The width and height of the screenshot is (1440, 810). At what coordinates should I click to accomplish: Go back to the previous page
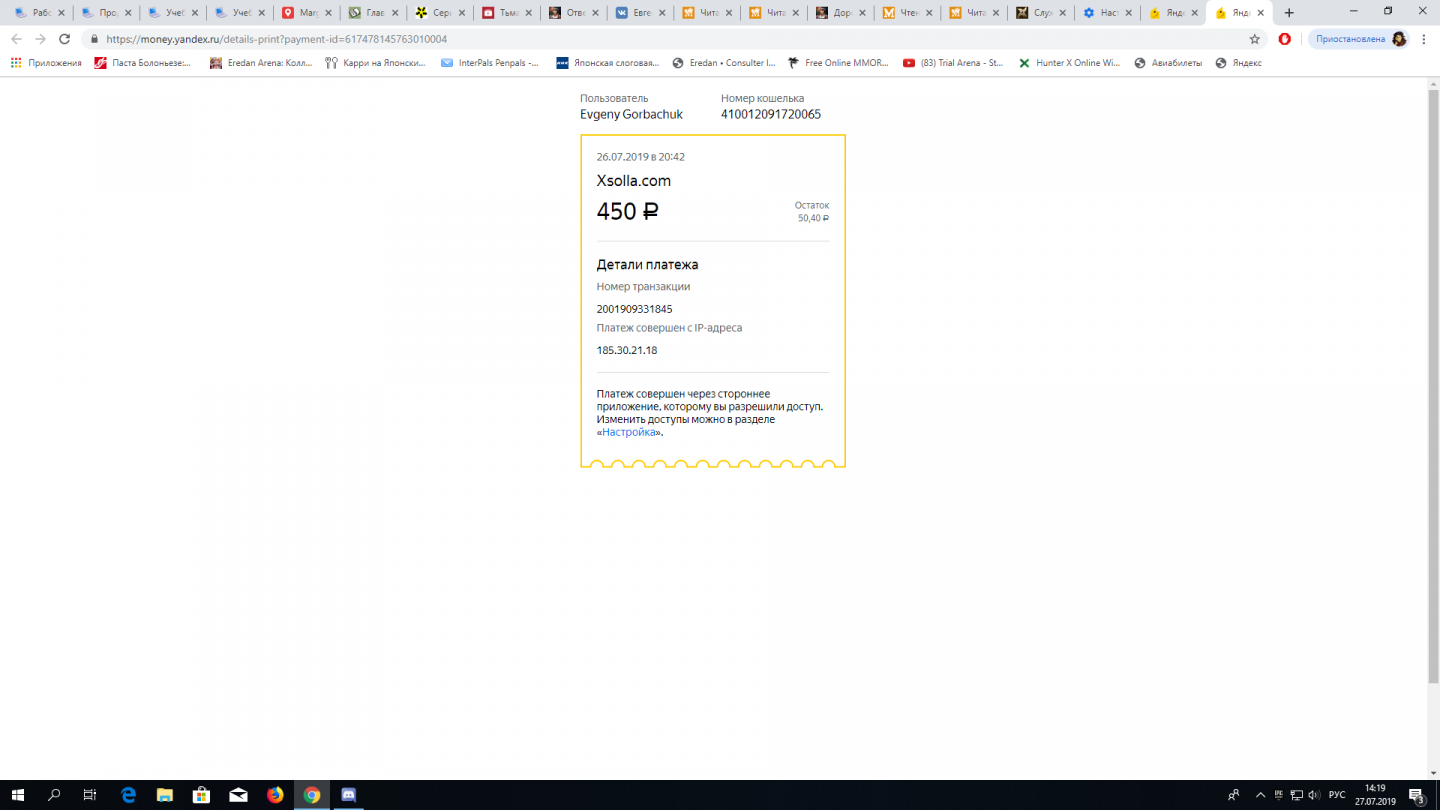coord(15,39)
